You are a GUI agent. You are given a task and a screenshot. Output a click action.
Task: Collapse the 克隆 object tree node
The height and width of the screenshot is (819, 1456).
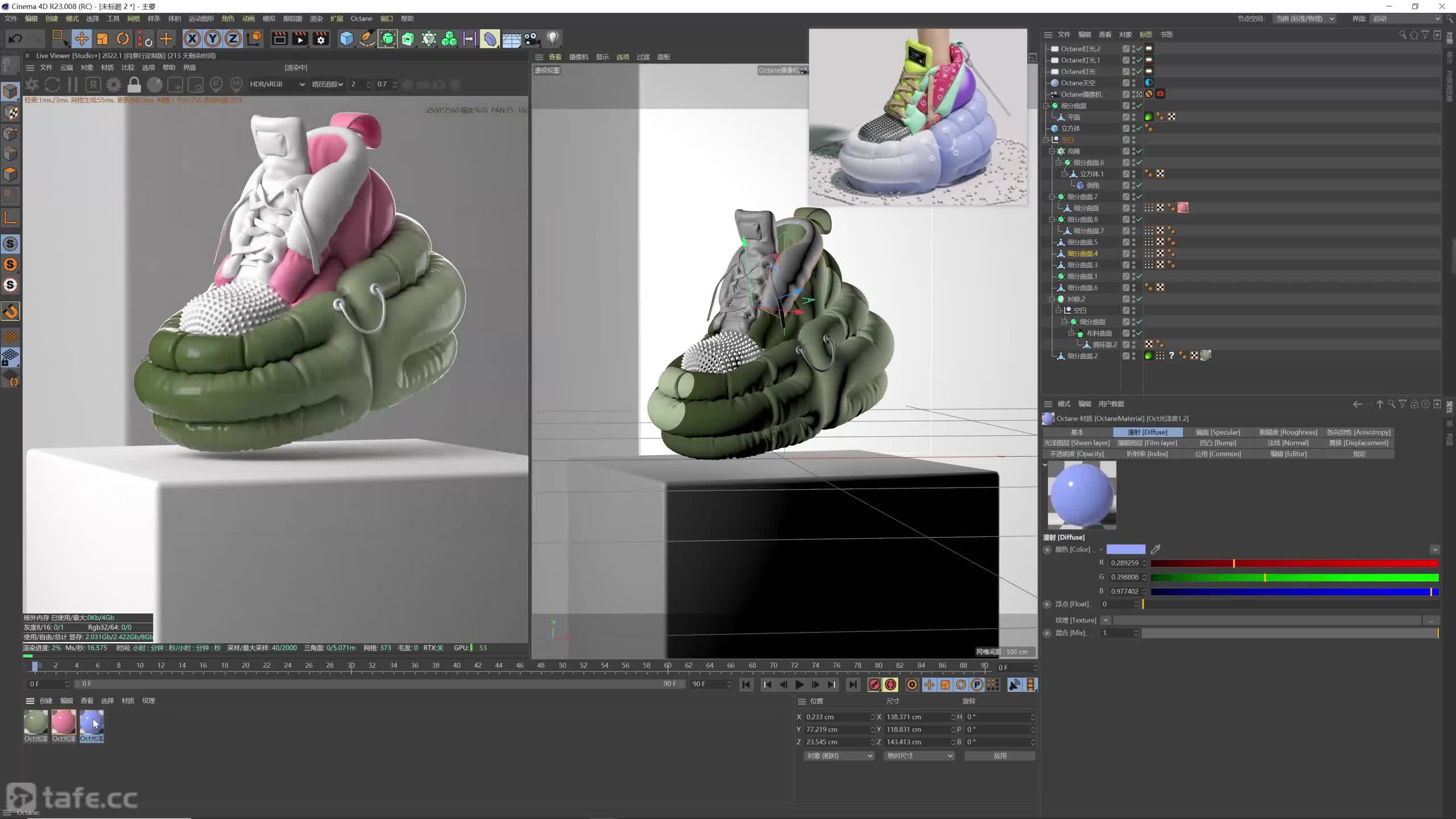pos(1052,151)
